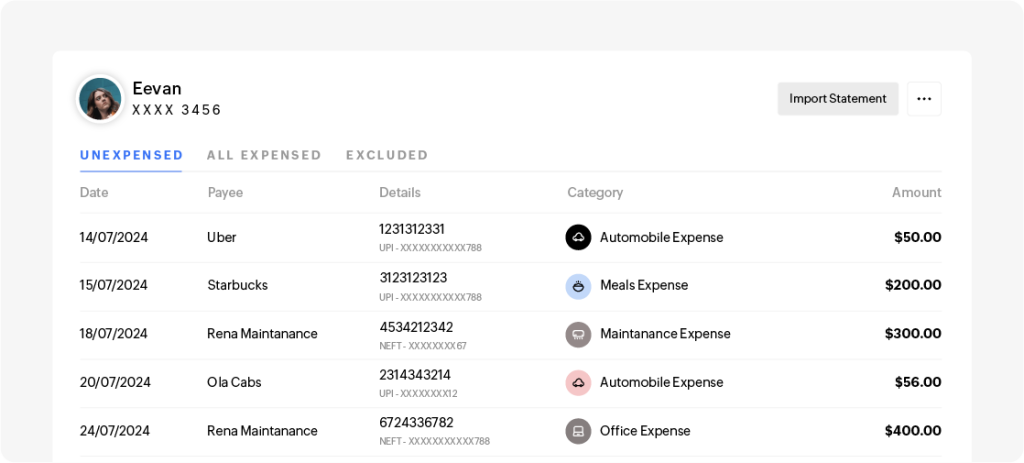The height and width of the screenshot is (463, 1024).
Task: Select the Unexpensed tab
Action: 131,155
